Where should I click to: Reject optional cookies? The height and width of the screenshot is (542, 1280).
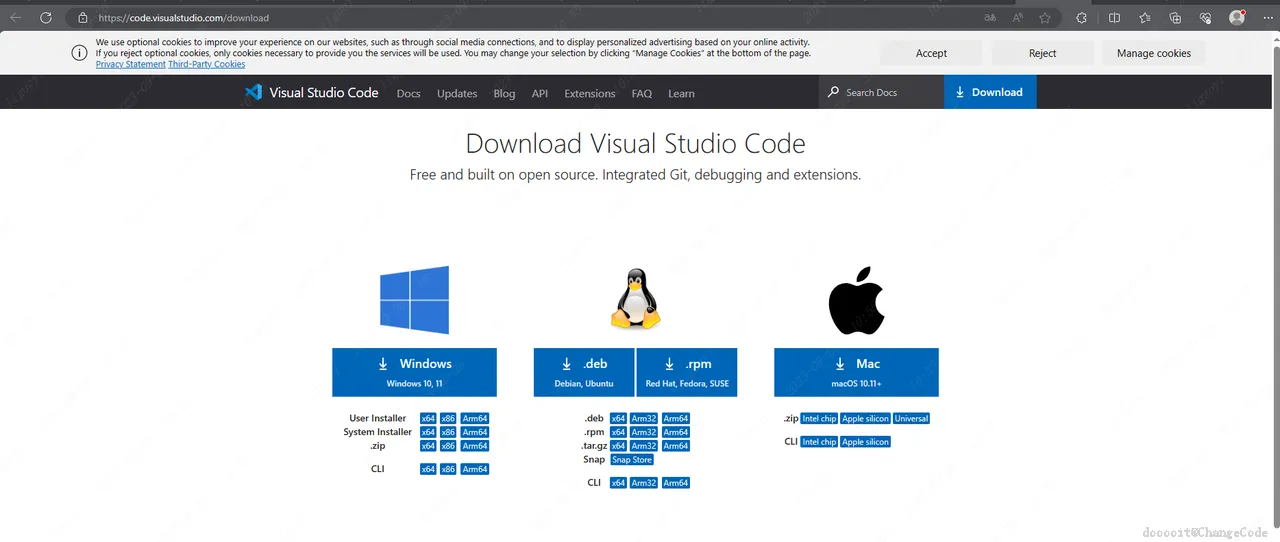[1042, 53]
